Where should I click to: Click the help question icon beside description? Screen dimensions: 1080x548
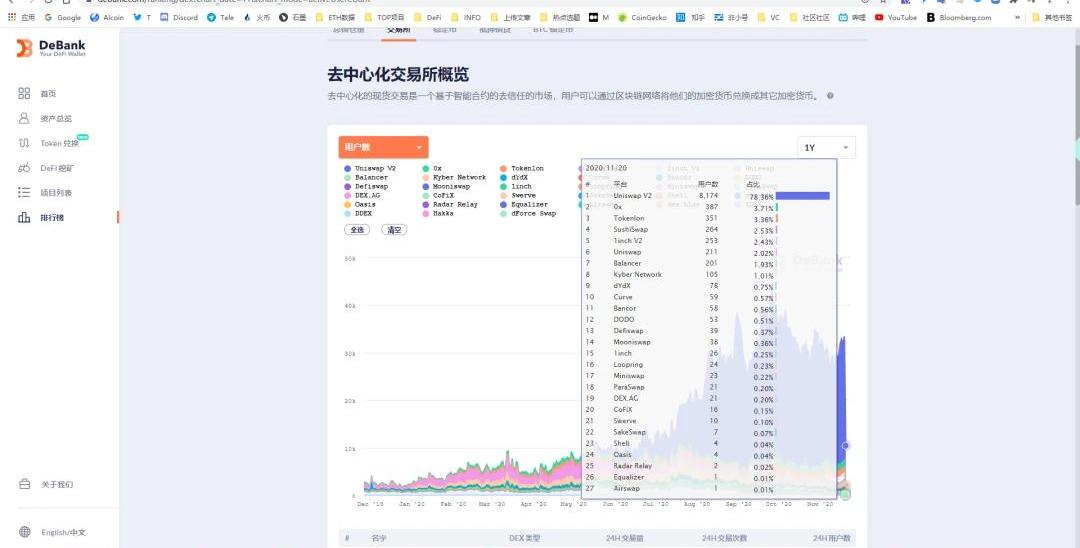coord(830,96)
